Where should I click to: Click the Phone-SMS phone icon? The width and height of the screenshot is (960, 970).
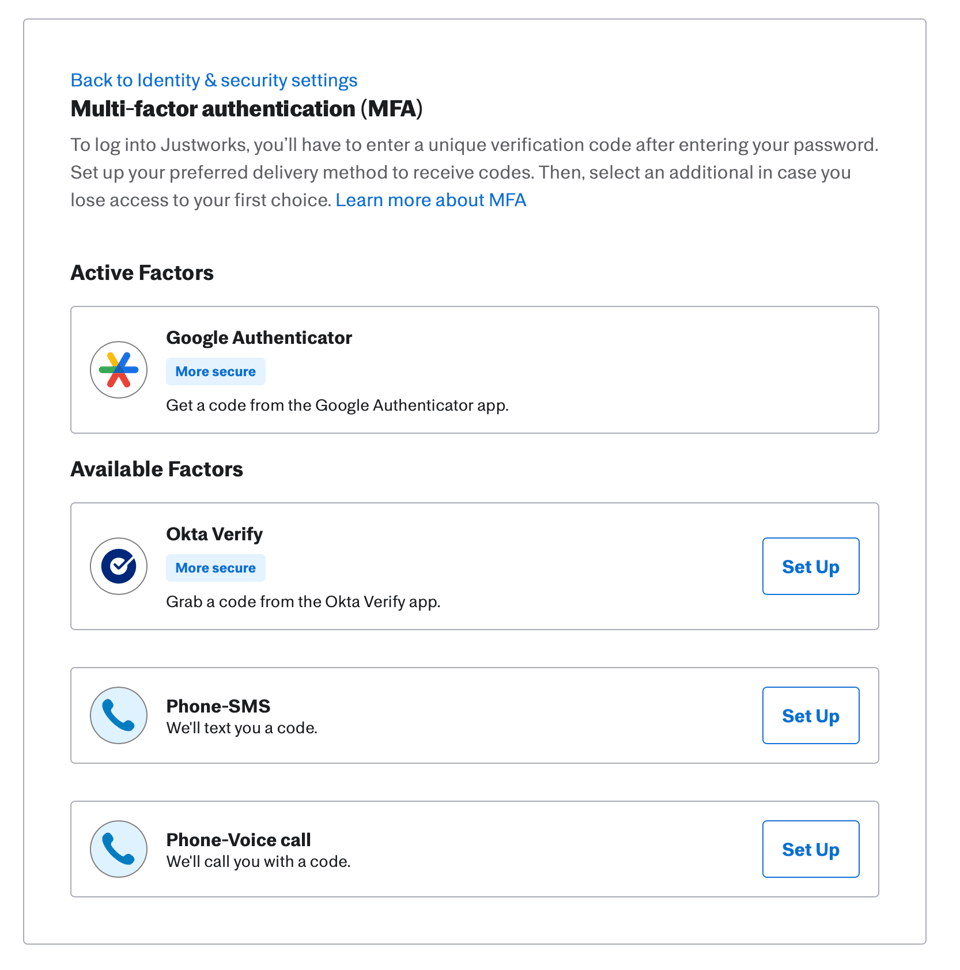click(119, 716)
